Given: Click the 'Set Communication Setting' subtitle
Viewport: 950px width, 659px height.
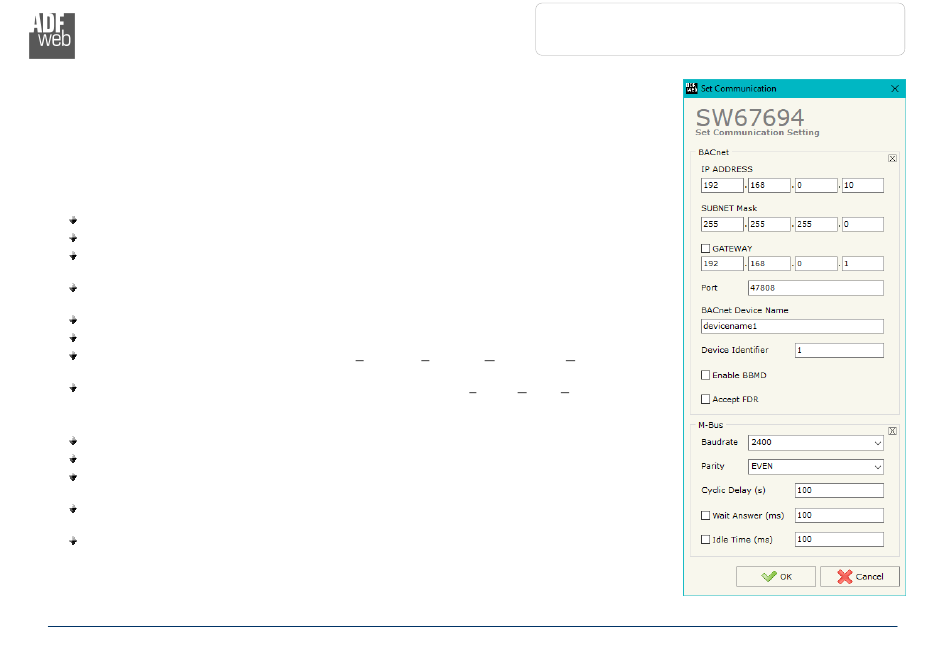Looking at the screenshot, I should [x=757, y=132].
